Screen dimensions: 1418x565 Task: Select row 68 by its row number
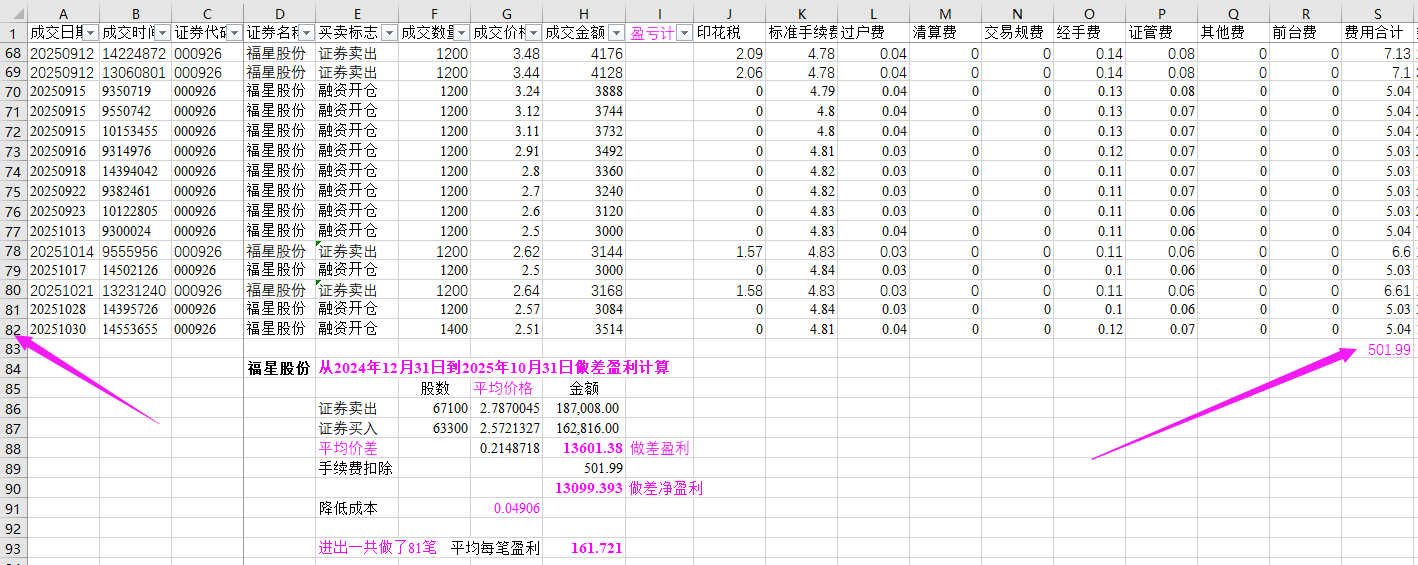click(x=13, y=53)
